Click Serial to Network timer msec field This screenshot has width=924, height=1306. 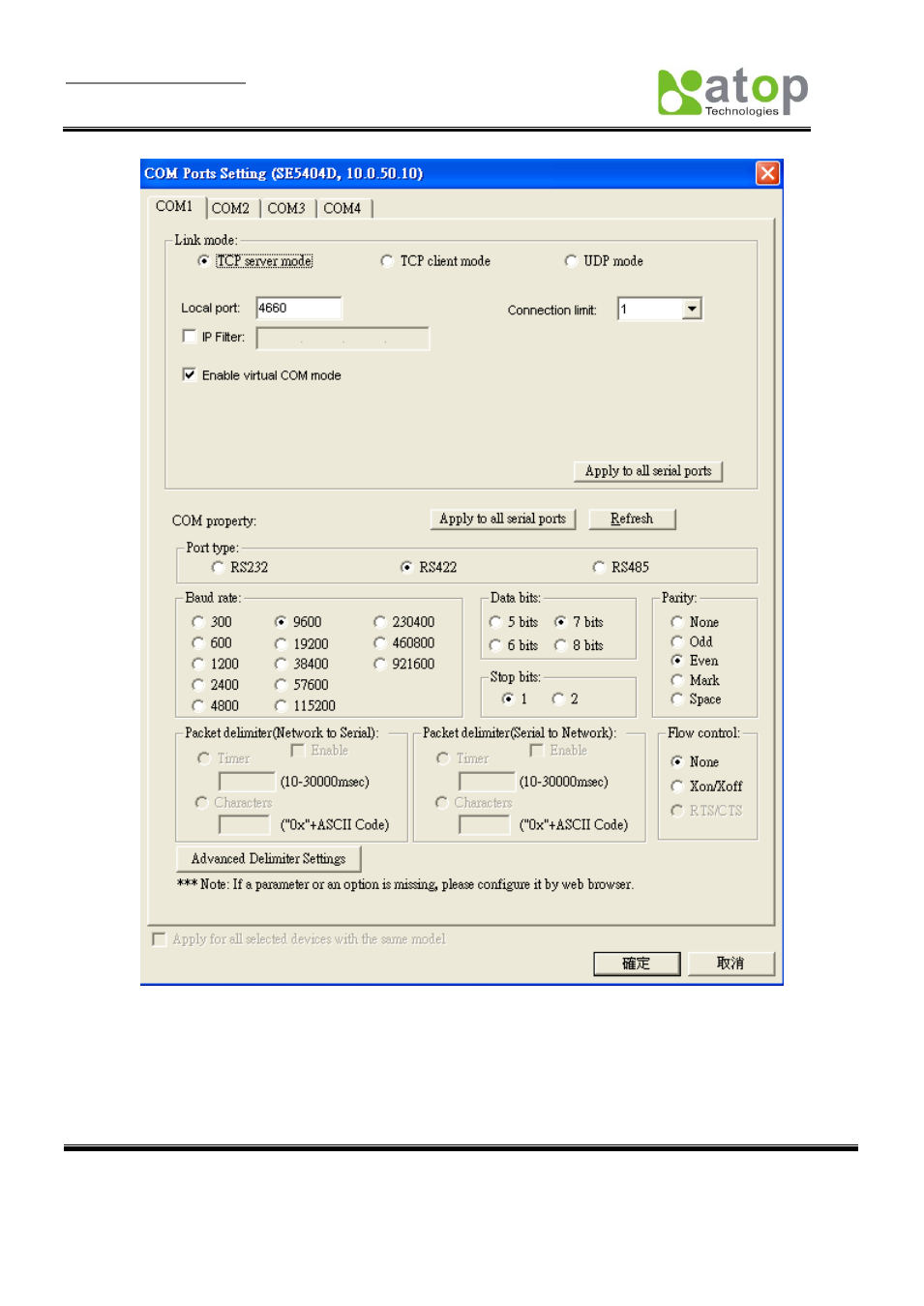click(487, 782)
